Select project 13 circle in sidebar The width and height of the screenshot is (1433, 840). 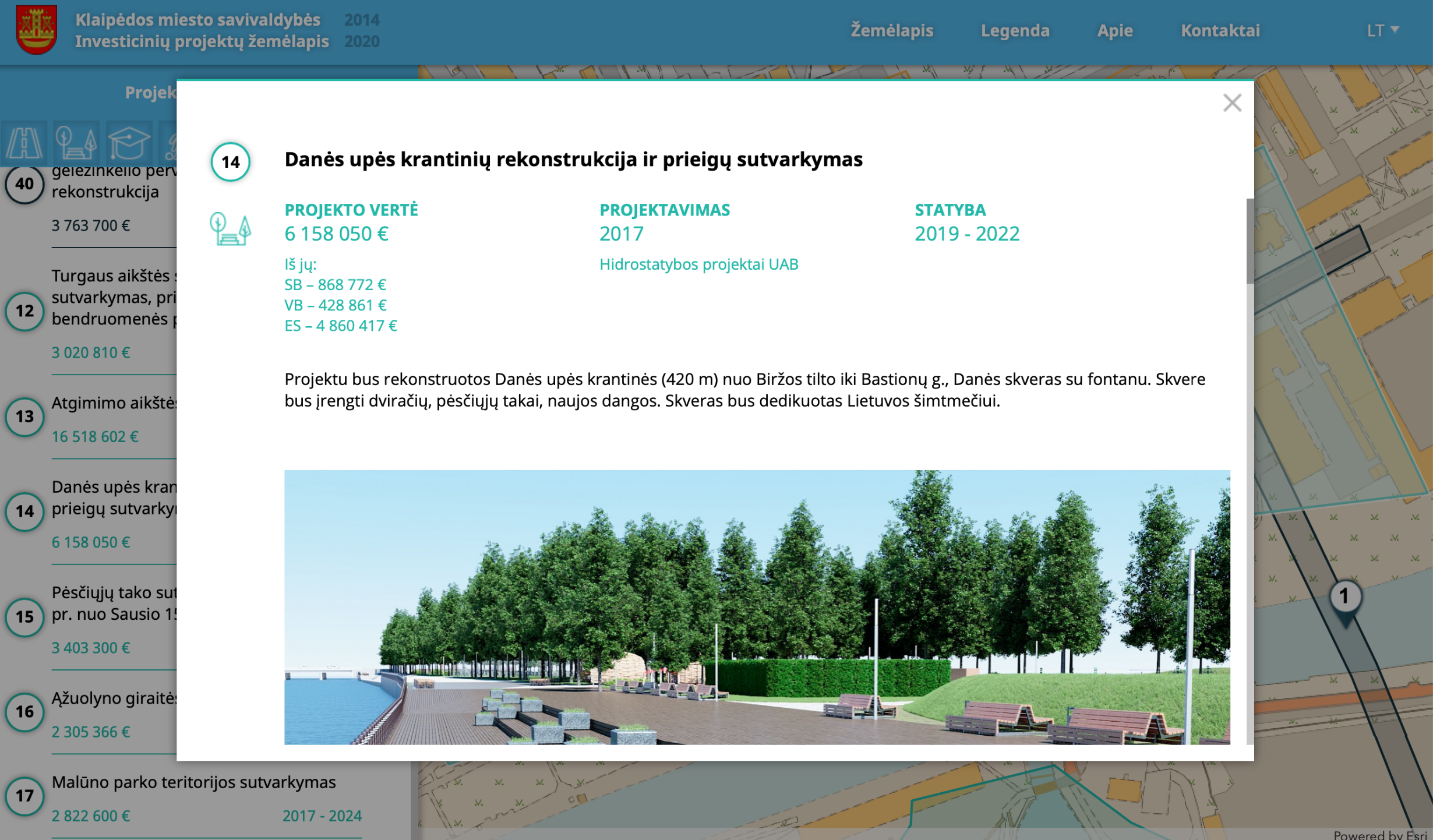click(x=24, y=417)
